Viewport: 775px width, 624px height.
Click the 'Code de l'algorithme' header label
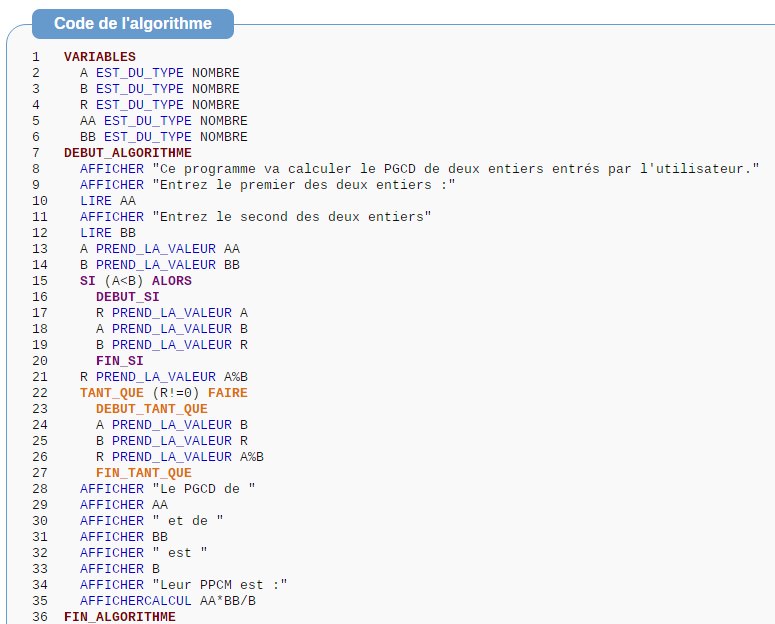(132, 24)
